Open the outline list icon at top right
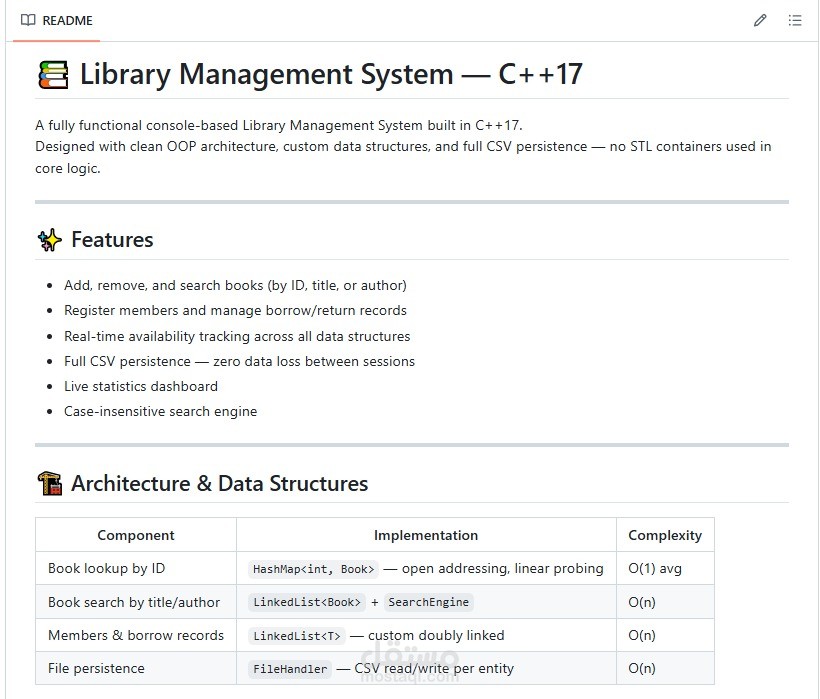Screen dimensions: 820x699 796,19
